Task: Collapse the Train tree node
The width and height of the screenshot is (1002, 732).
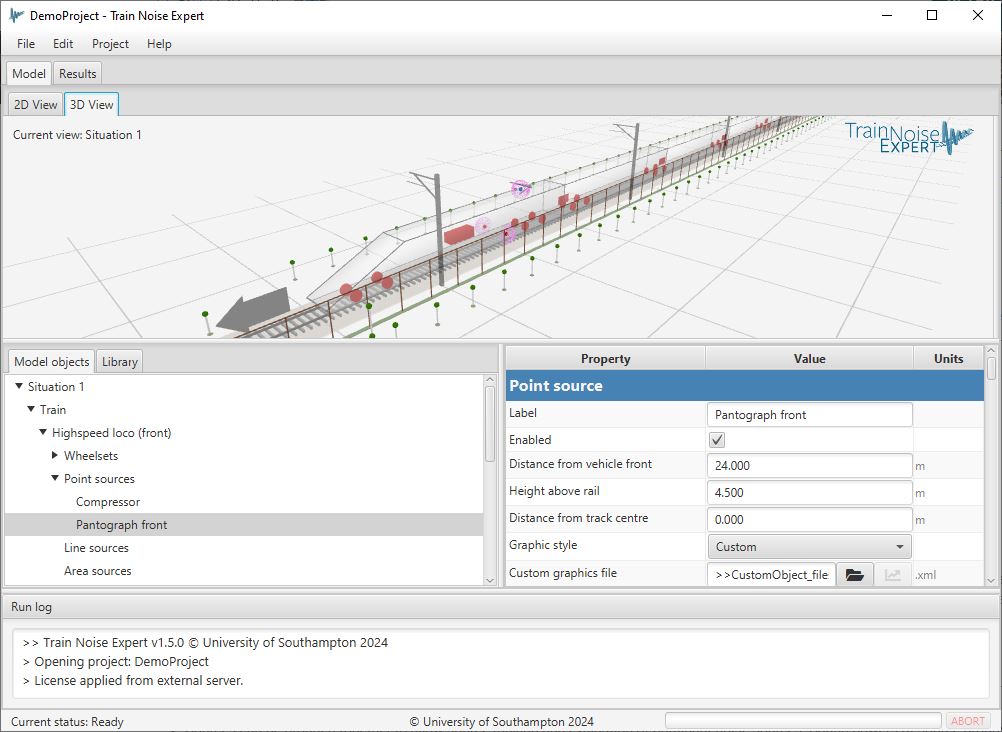Action: click(x=31, y=409)
